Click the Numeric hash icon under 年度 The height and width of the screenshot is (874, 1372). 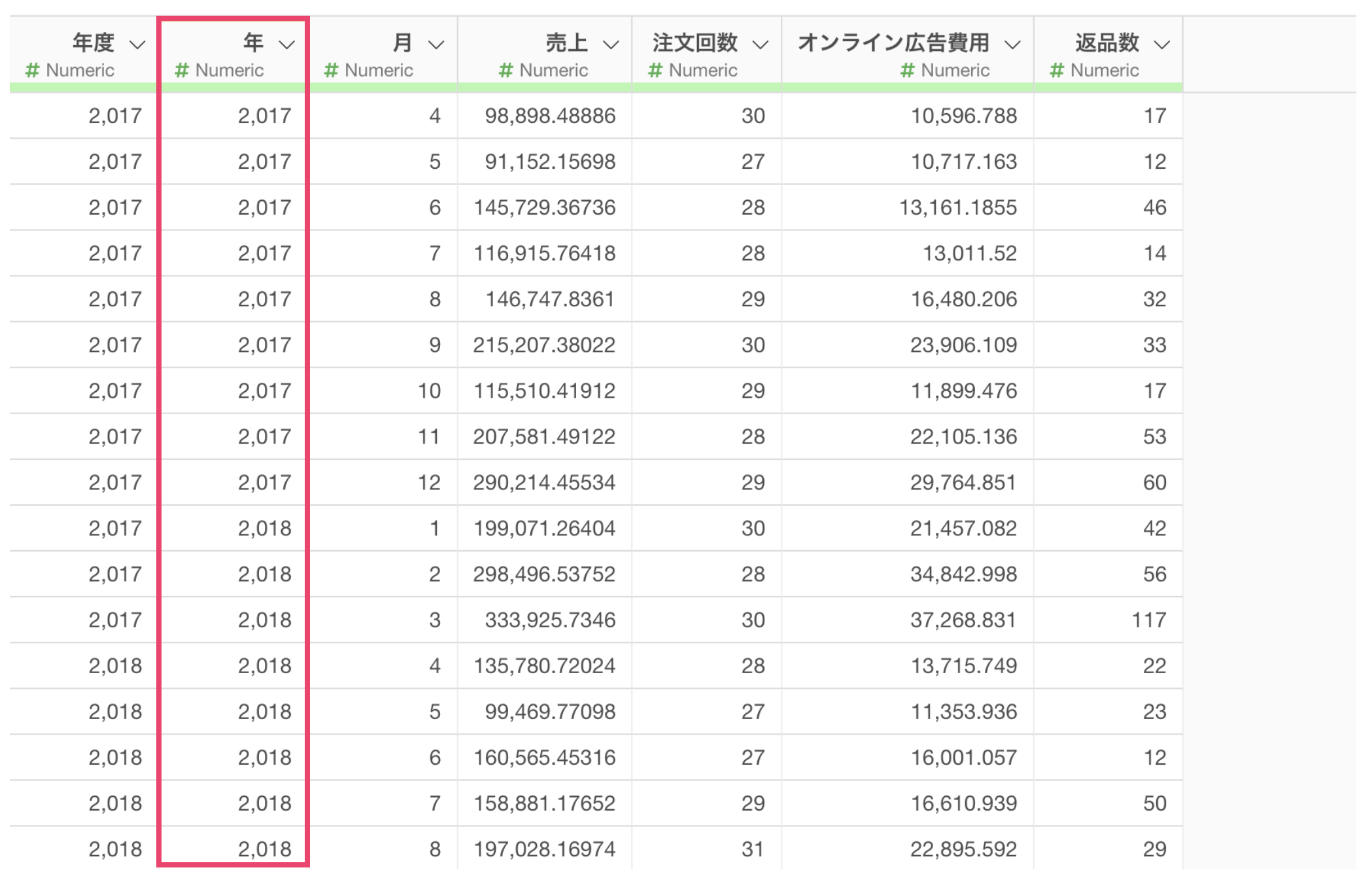pyautogui.click(x=32, y=70)
